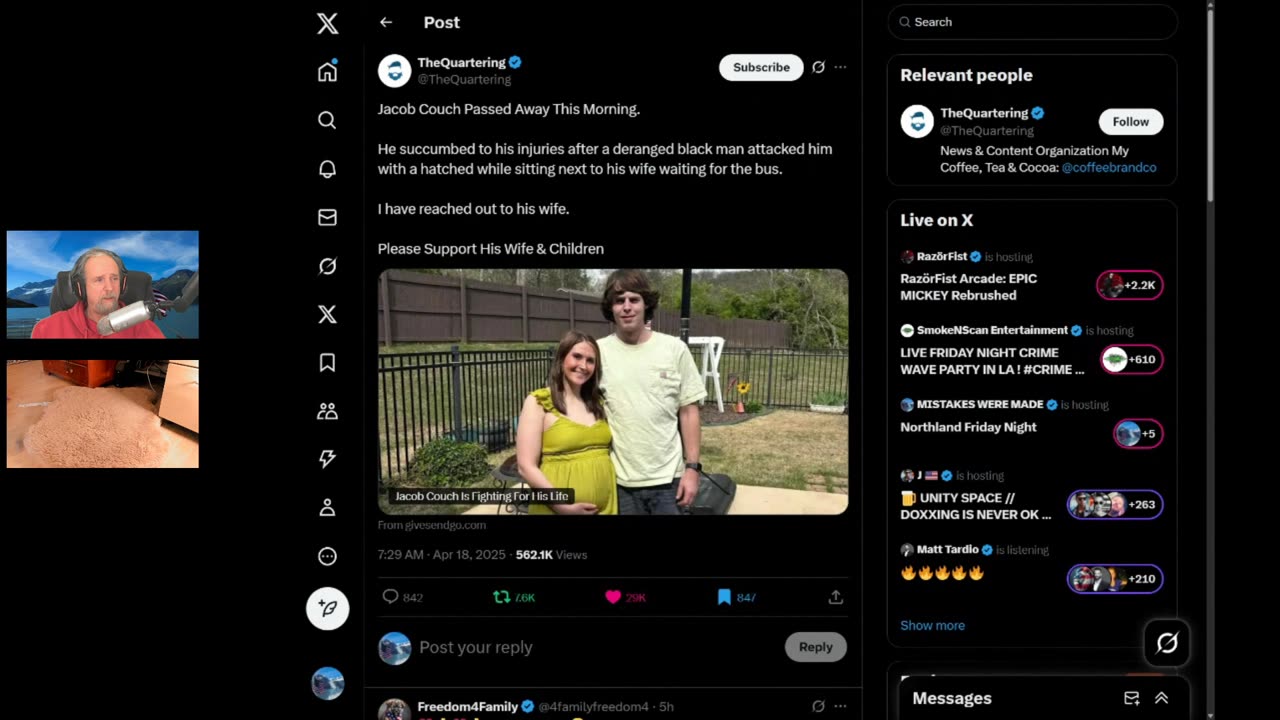Open More circle menu in sidebar

(x=327, y=556)
